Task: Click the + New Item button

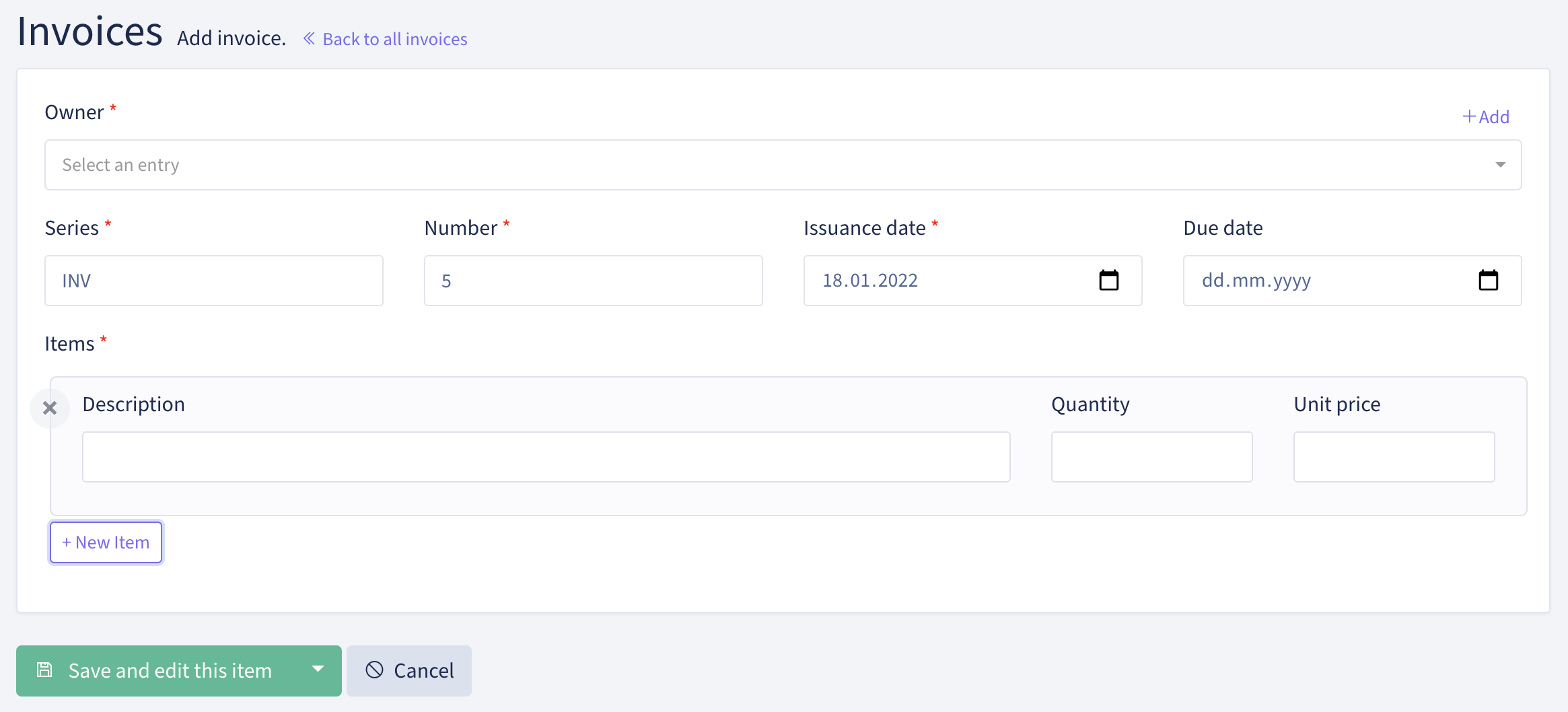Action: tap(106, 542)
